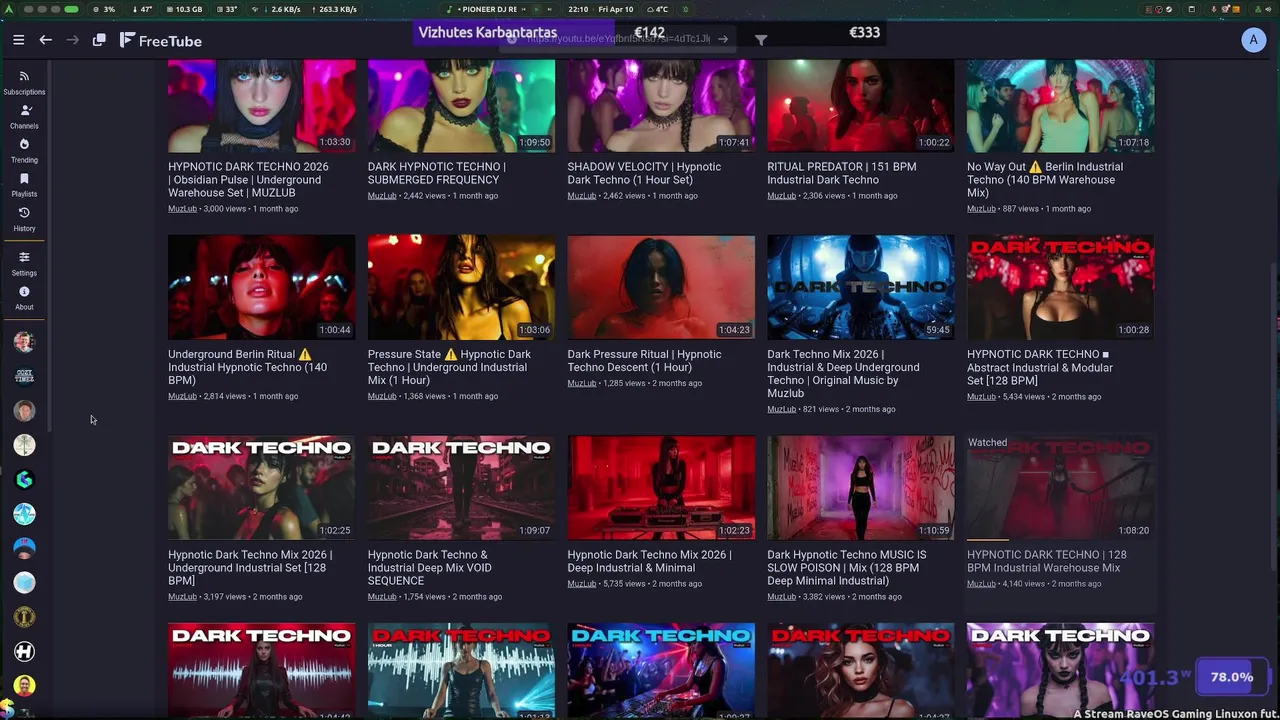This screenshot has width=1280, height=720.
Task: Open Pressure State Hypnotic Dark Techno title
Action: pyautogui.click(x=449, y=367)
